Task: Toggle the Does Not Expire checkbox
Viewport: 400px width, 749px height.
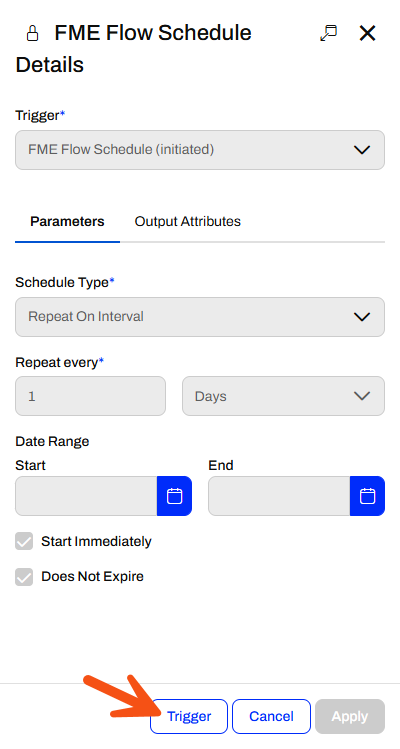Action: pos(24,577)
